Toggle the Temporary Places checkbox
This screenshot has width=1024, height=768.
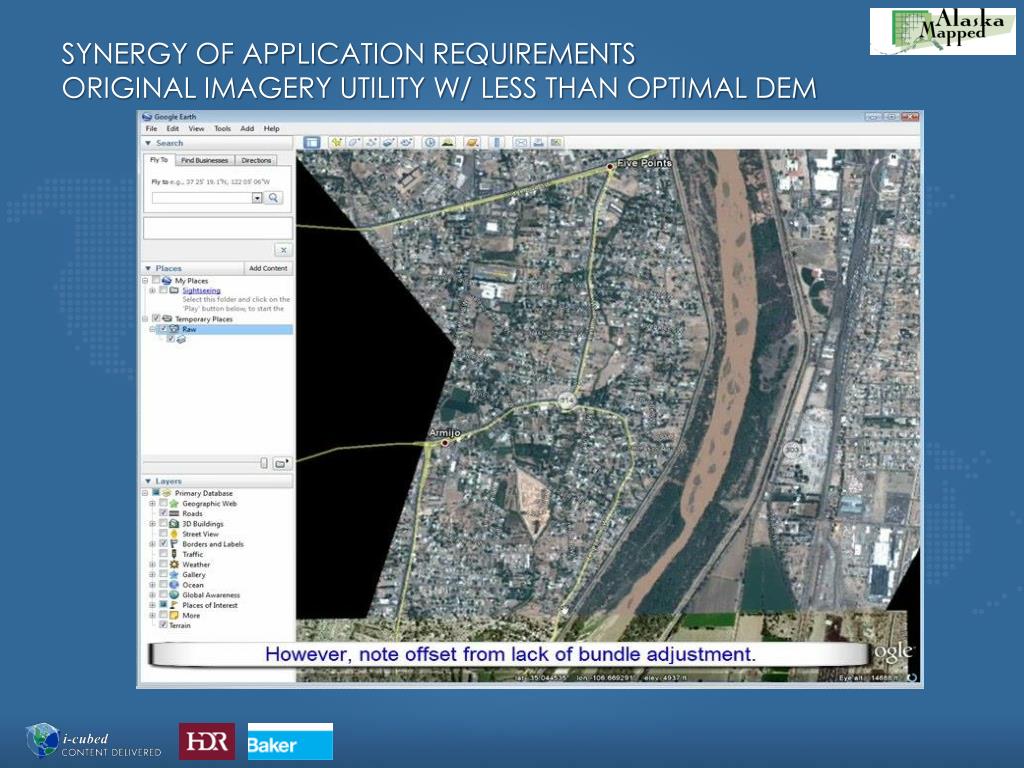coord(156,319)
